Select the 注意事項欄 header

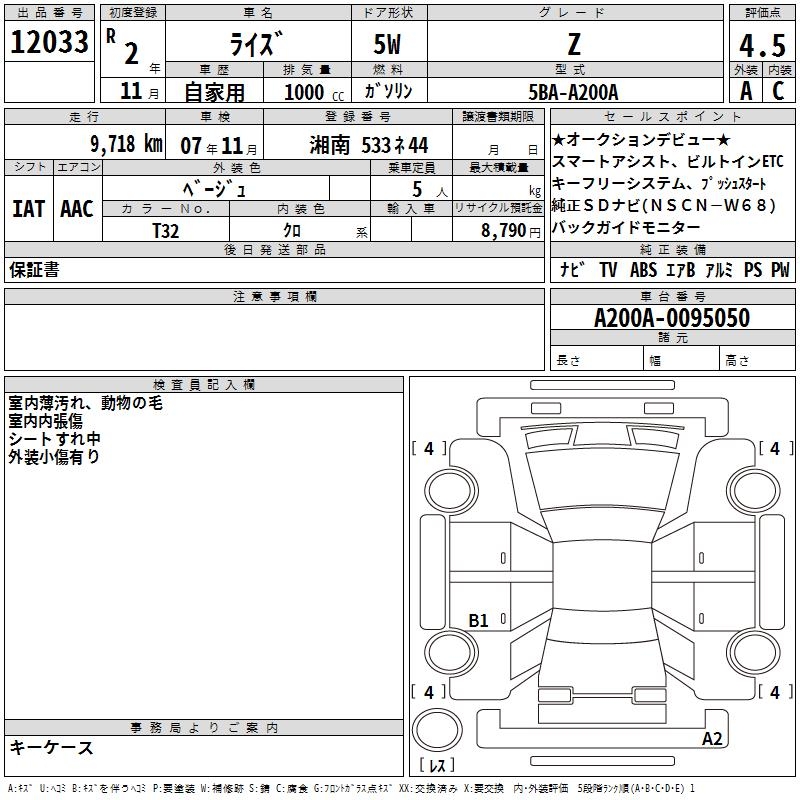[274, 296]
